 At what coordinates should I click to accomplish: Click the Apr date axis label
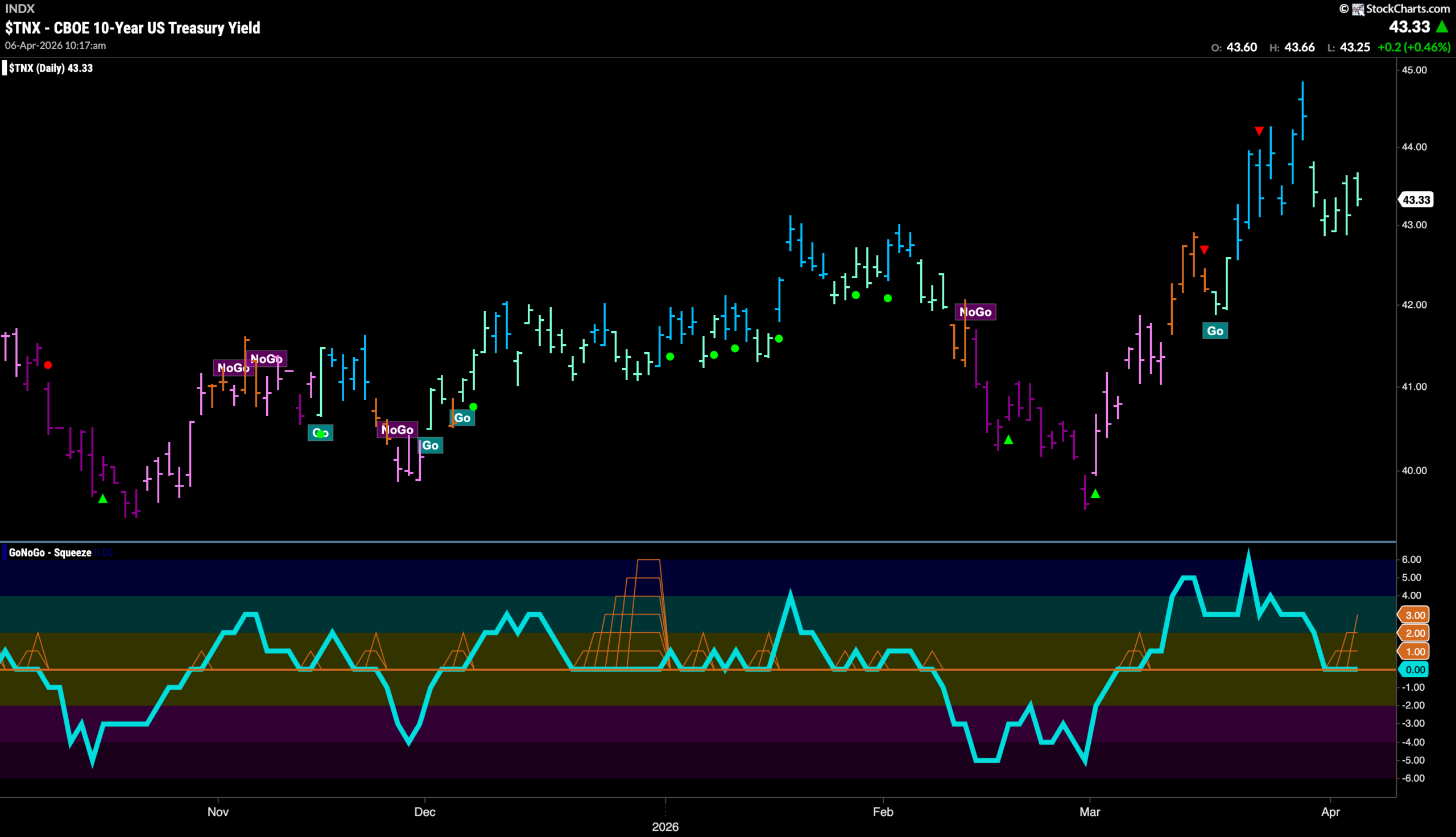(1331, 812)
